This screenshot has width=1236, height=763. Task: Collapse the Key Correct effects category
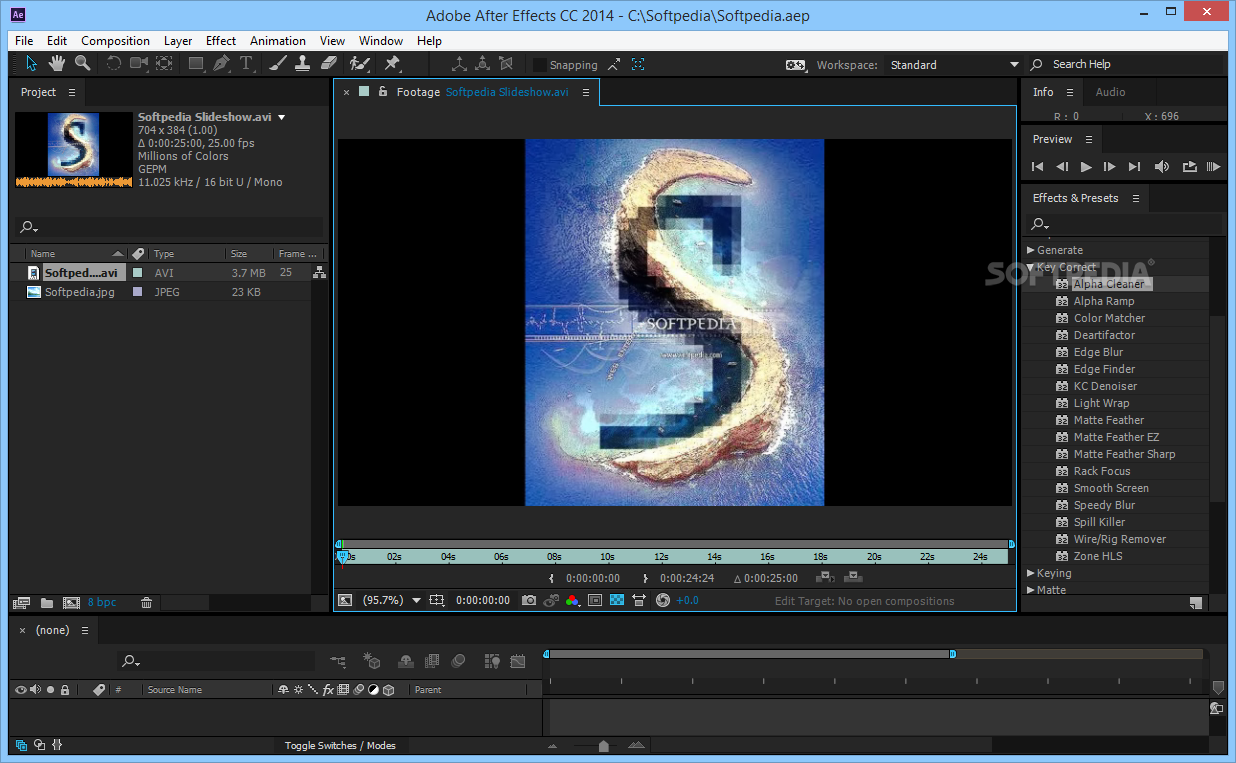pyautogui.click(x=1031, y=267)
